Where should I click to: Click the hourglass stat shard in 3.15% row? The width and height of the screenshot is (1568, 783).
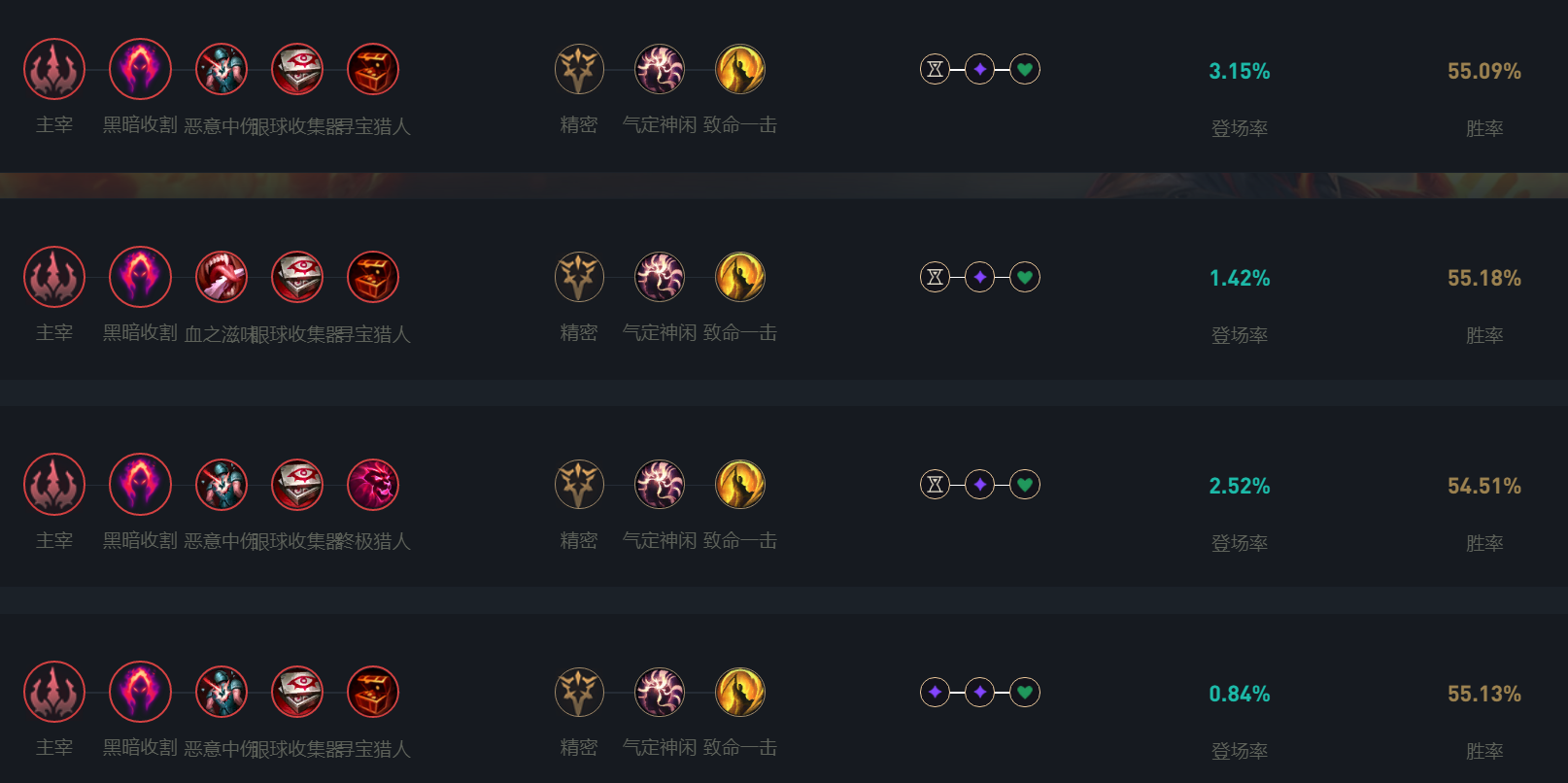tap(935, 69)
